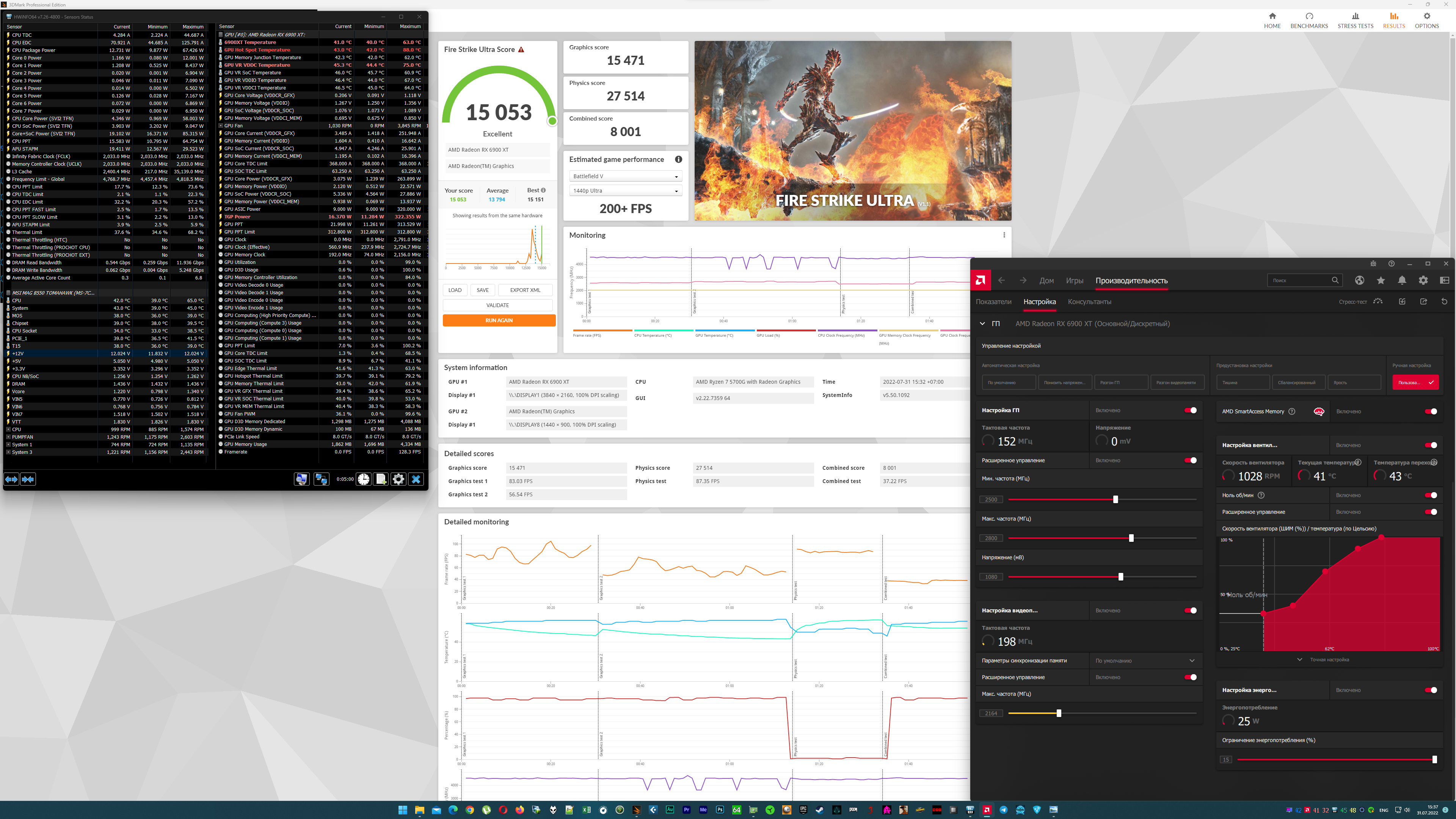Click reset profile icon in AMD tuning
Image resolution: width=1456 pixels, height=819 pixels.
tap(1444, 301)
